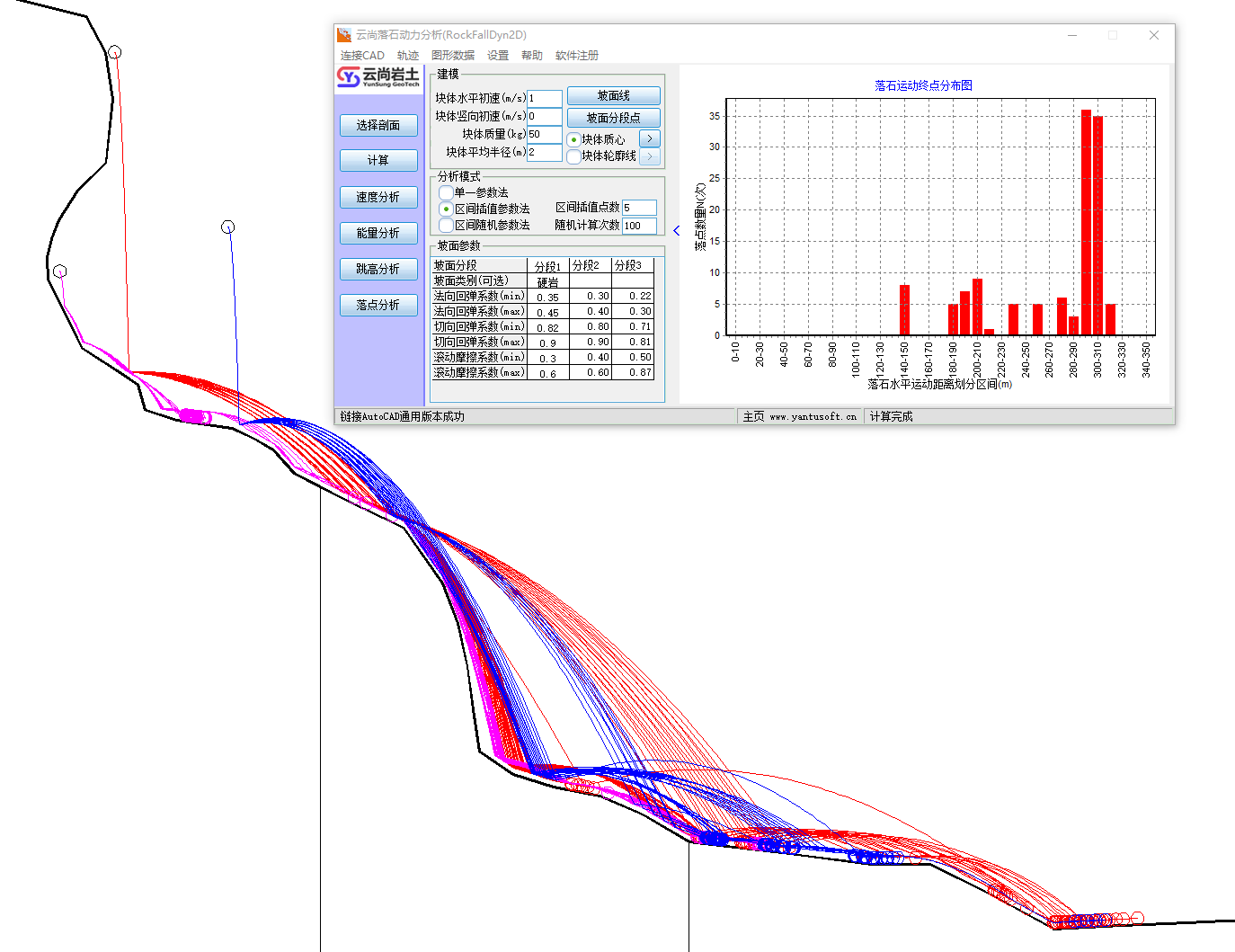Maximize the RockFallDyn2D window
Screen dimensions: 1235x952
point(1113,35)
